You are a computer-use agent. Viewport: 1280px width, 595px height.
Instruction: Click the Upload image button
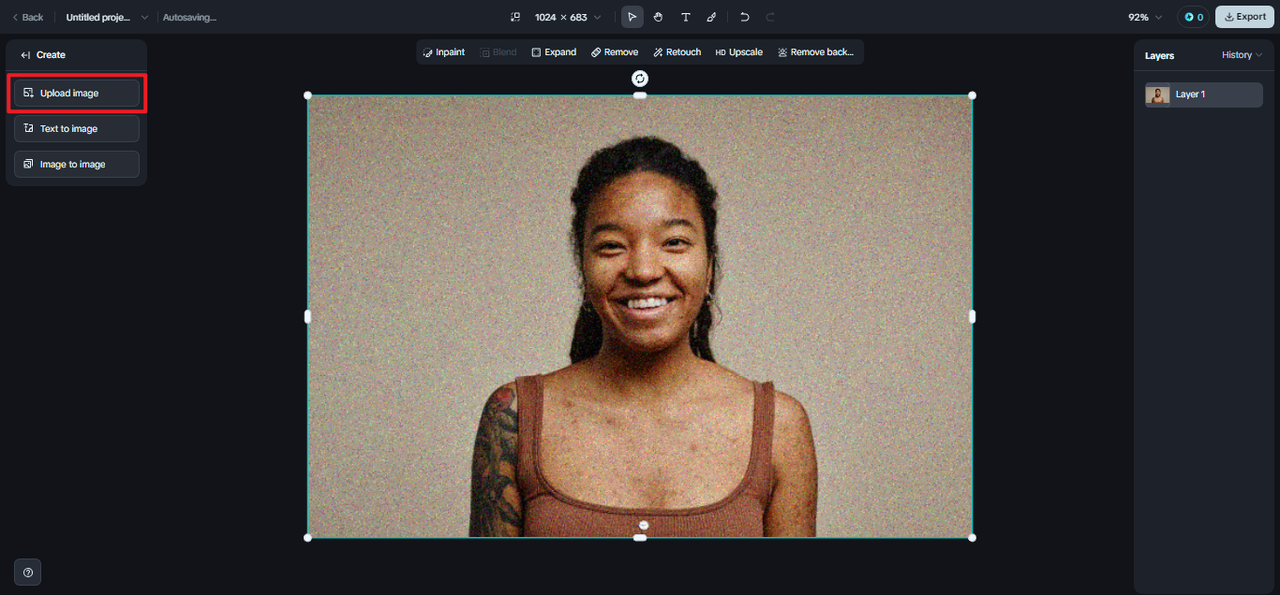(77, 93)
